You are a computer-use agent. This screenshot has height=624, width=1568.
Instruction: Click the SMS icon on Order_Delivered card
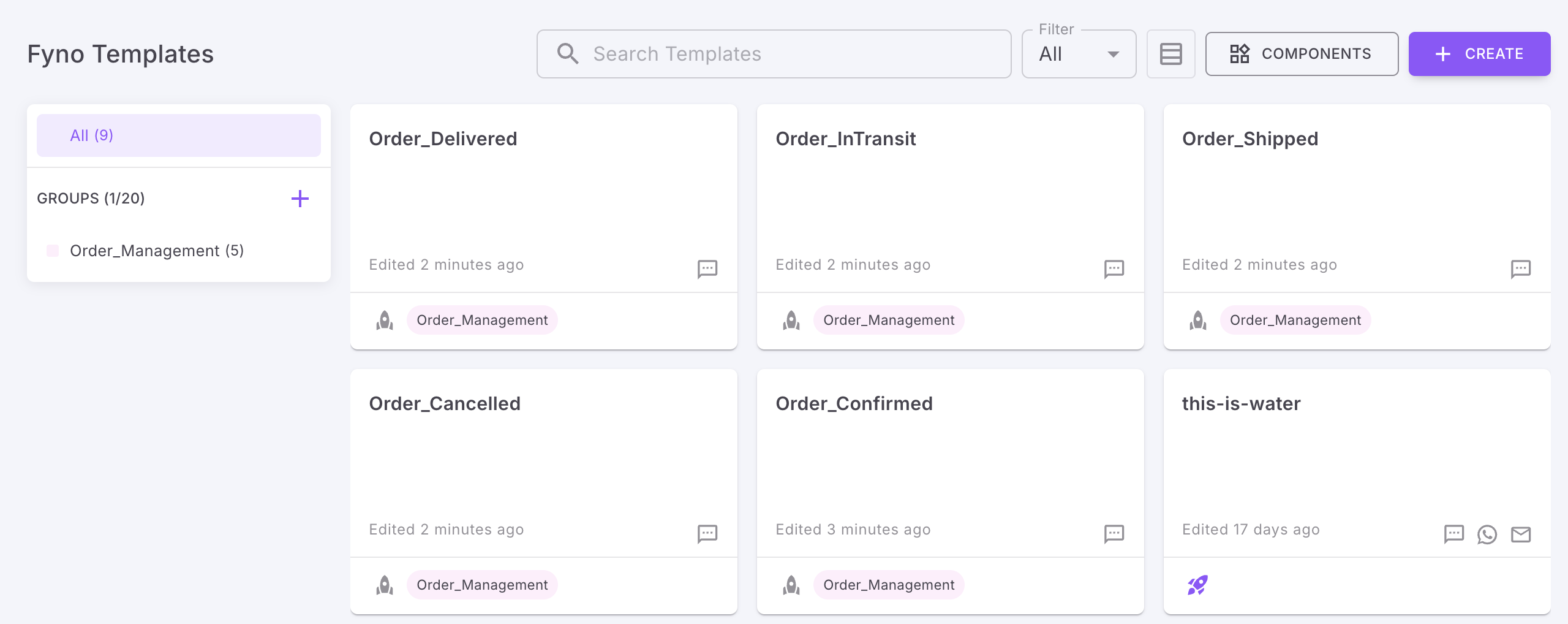click(707, 268)
